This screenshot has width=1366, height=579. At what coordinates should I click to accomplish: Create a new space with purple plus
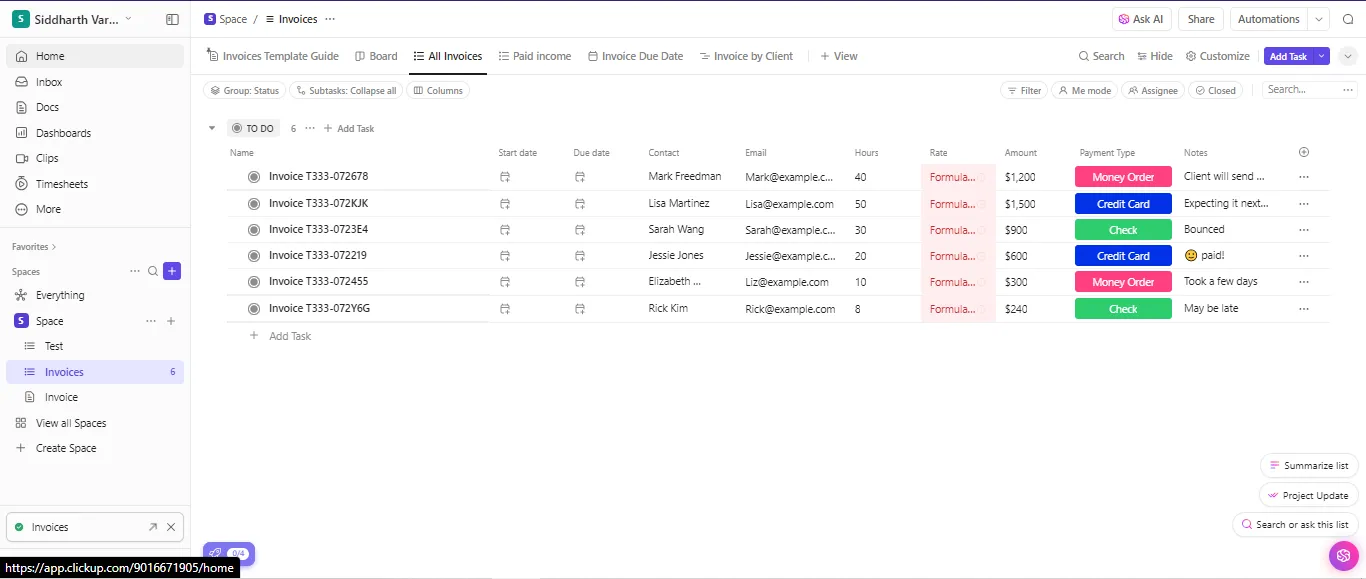(x=172, y=271)
